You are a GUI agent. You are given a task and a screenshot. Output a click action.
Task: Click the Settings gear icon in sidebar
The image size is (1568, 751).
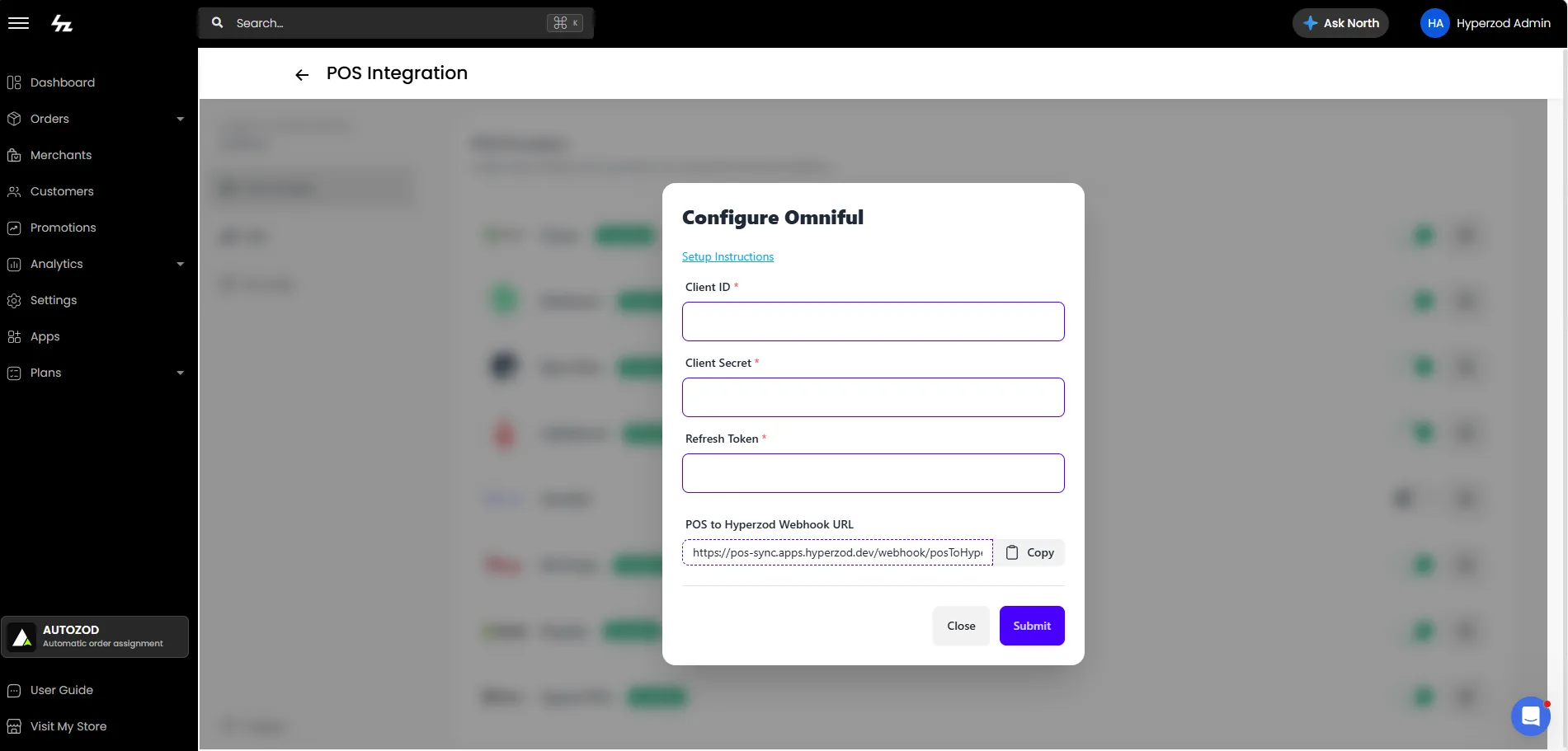14,300
